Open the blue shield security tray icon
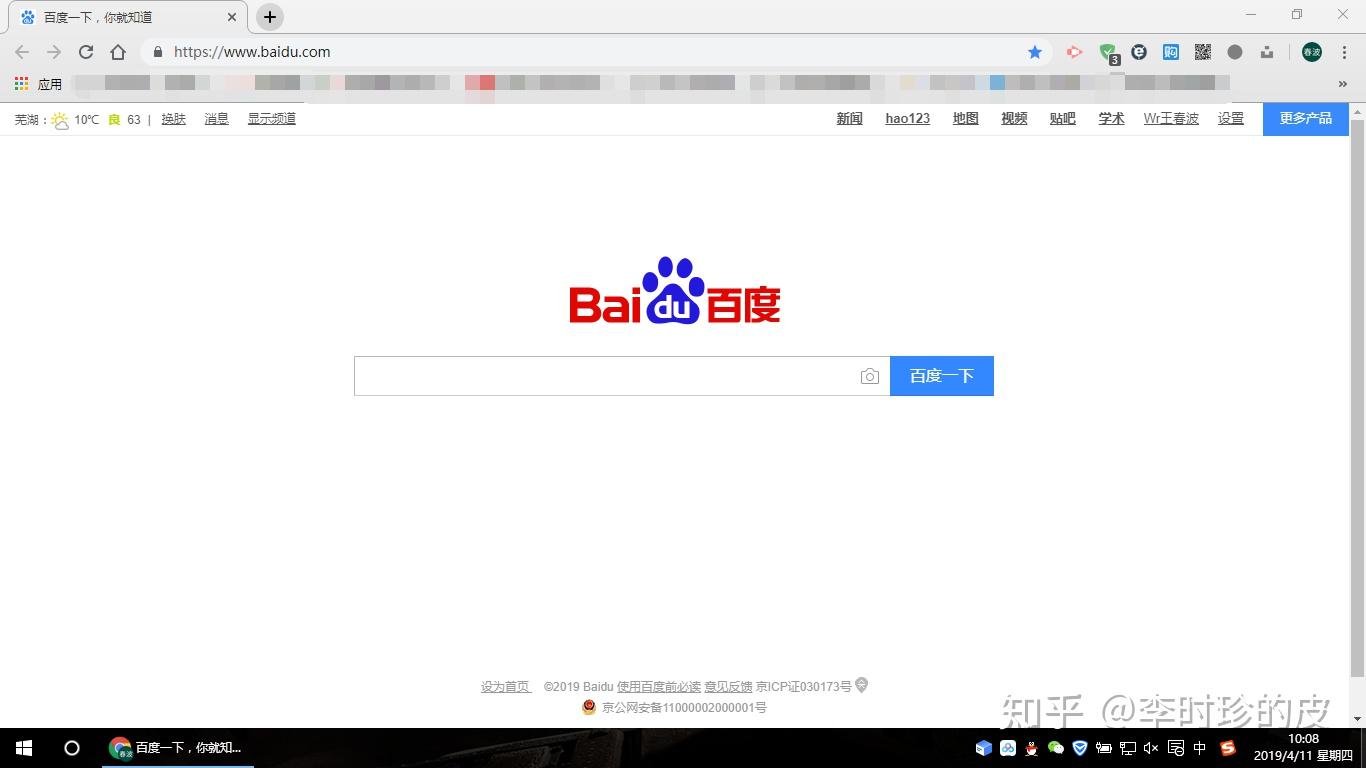1366x768 pixels. 1080,748
